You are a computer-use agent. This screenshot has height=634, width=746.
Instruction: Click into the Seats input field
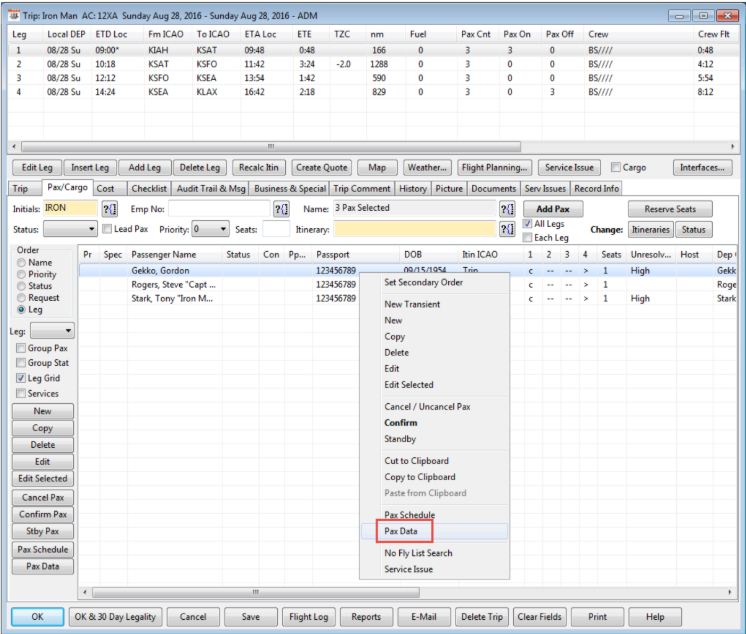(276, 230)
